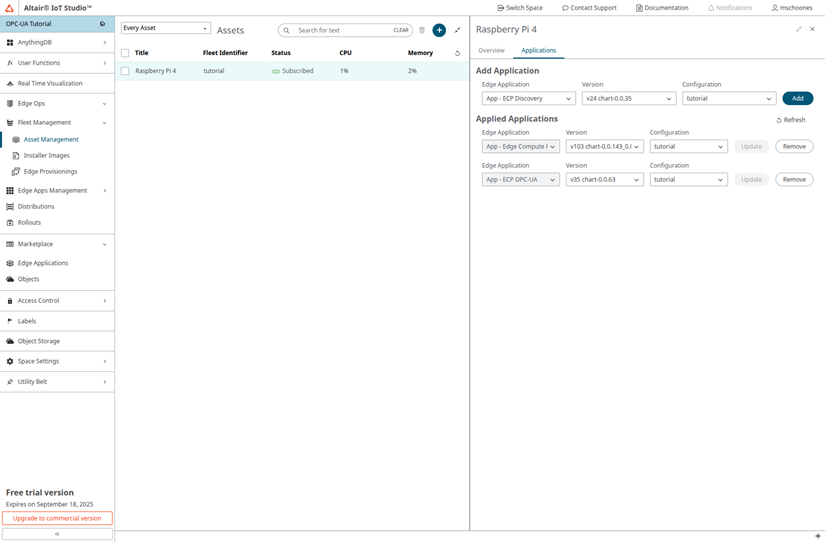Remove the App - ECP OPC-UA application
This screenshot has width=825, height=542.
(x=794, y=180)
